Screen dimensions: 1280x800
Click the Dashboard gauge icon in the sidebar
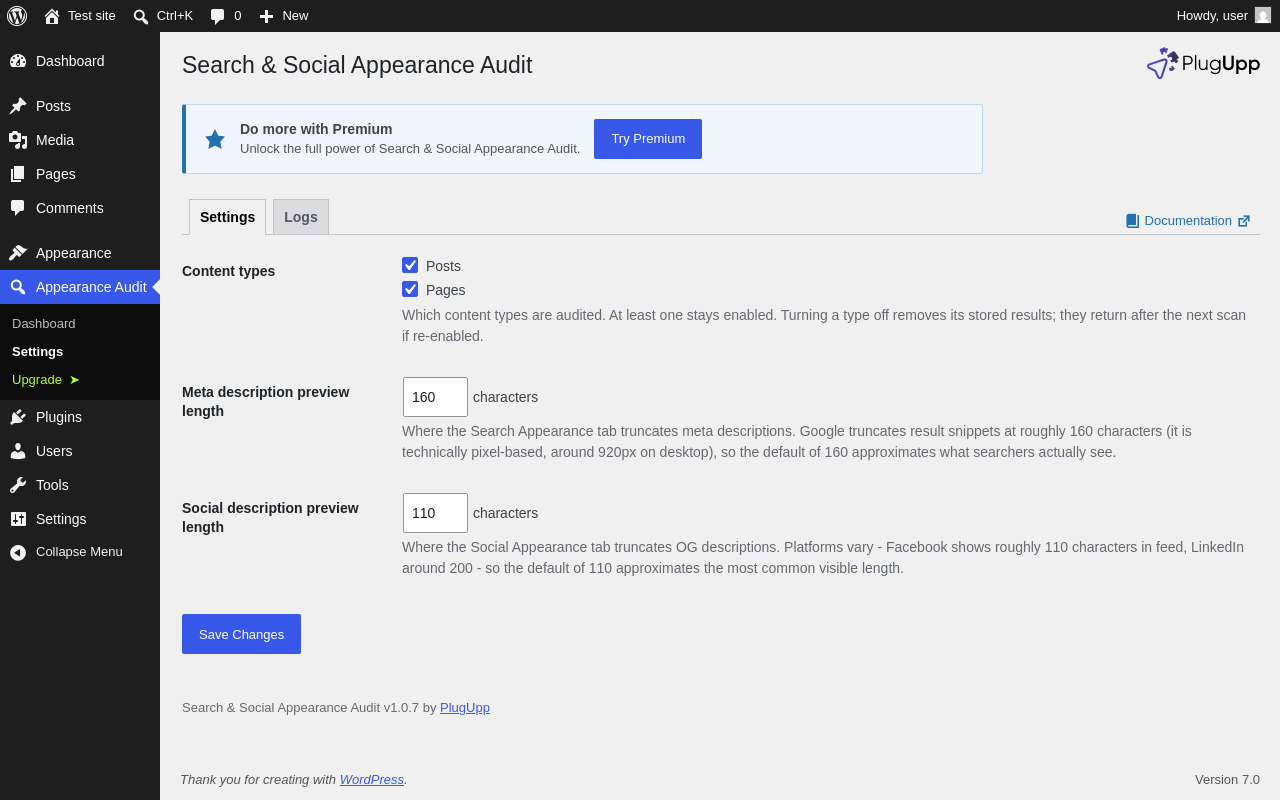coord(18,61)
